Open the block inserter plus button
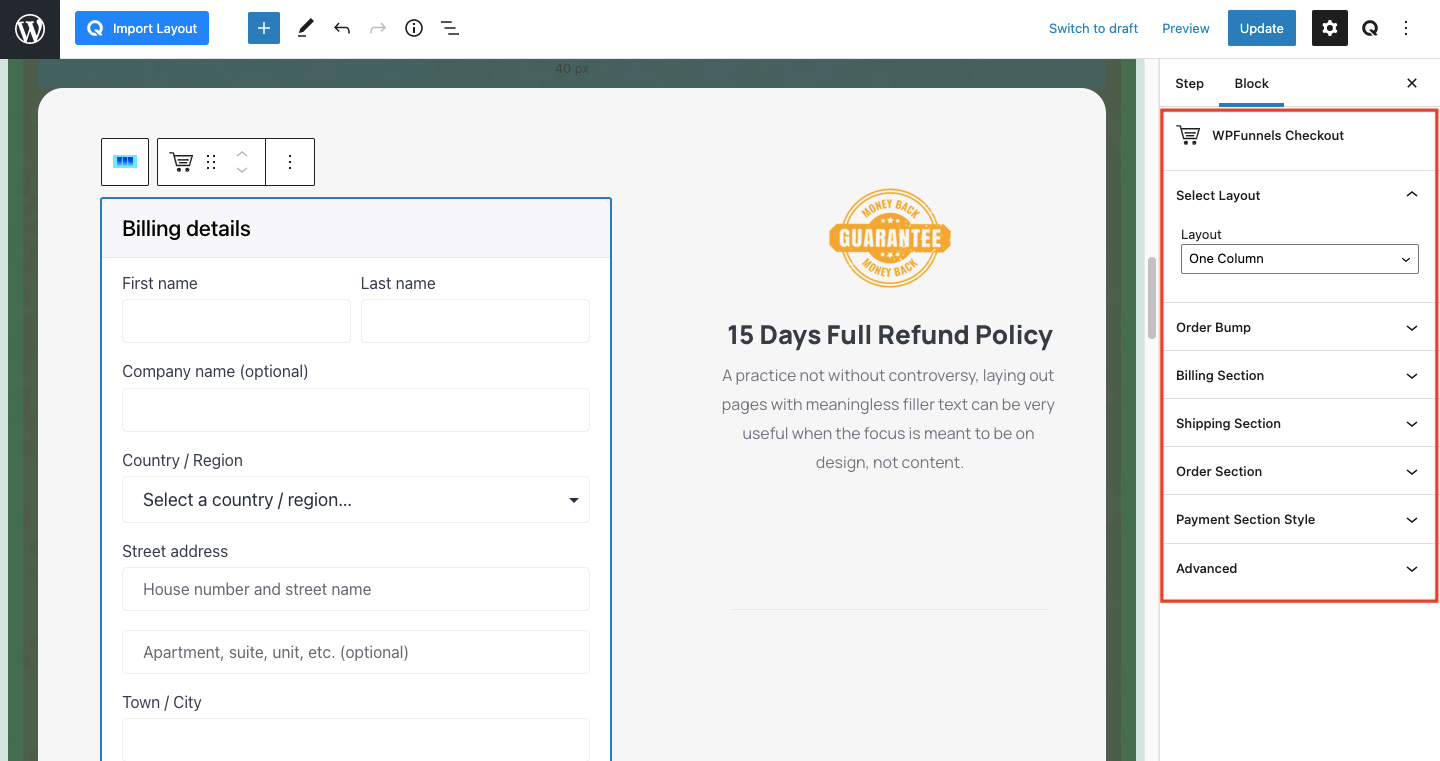This screenshot has height=761, width=1440. (x=264, y=28)
